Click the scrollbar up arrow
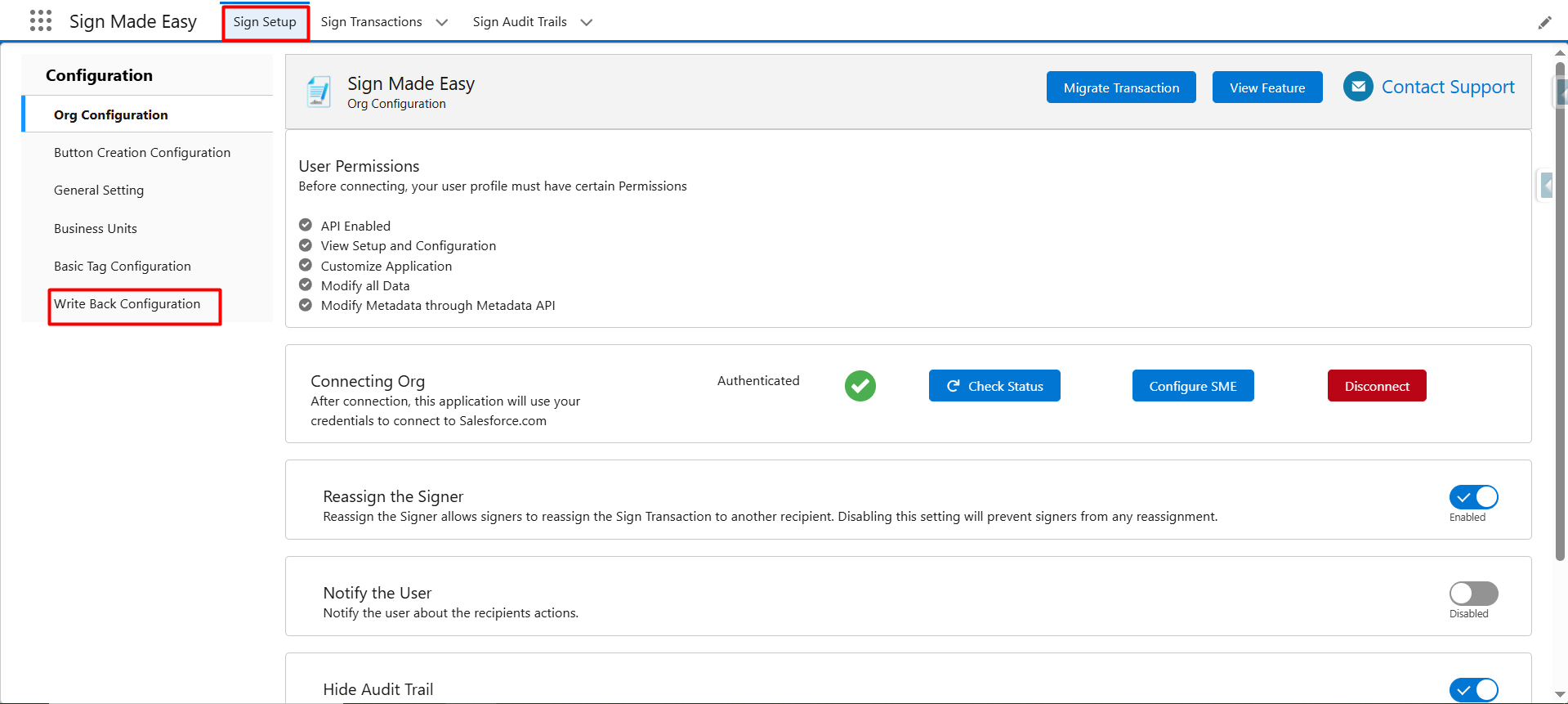 coord(1560,52)
